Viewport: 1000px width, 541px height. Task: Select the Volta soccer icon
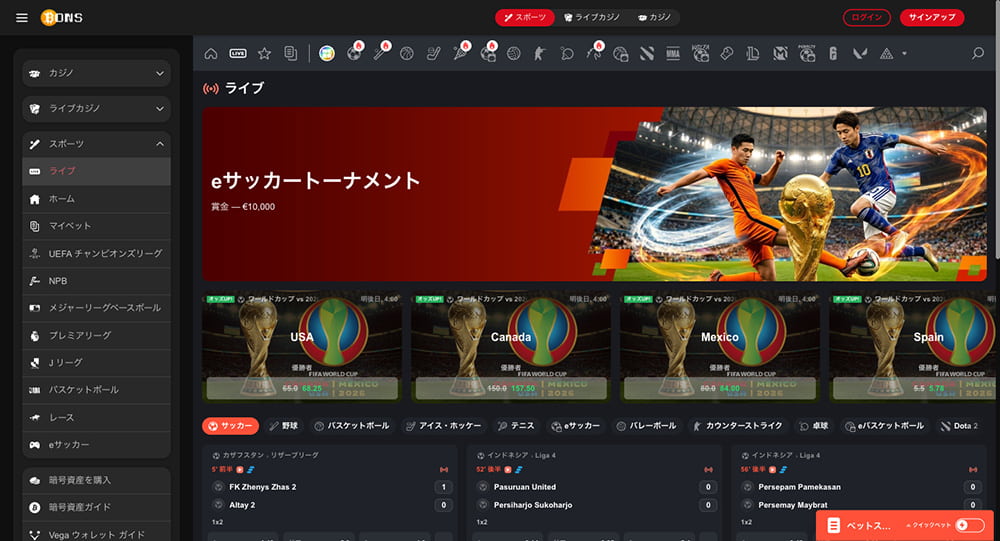(700, 53)
